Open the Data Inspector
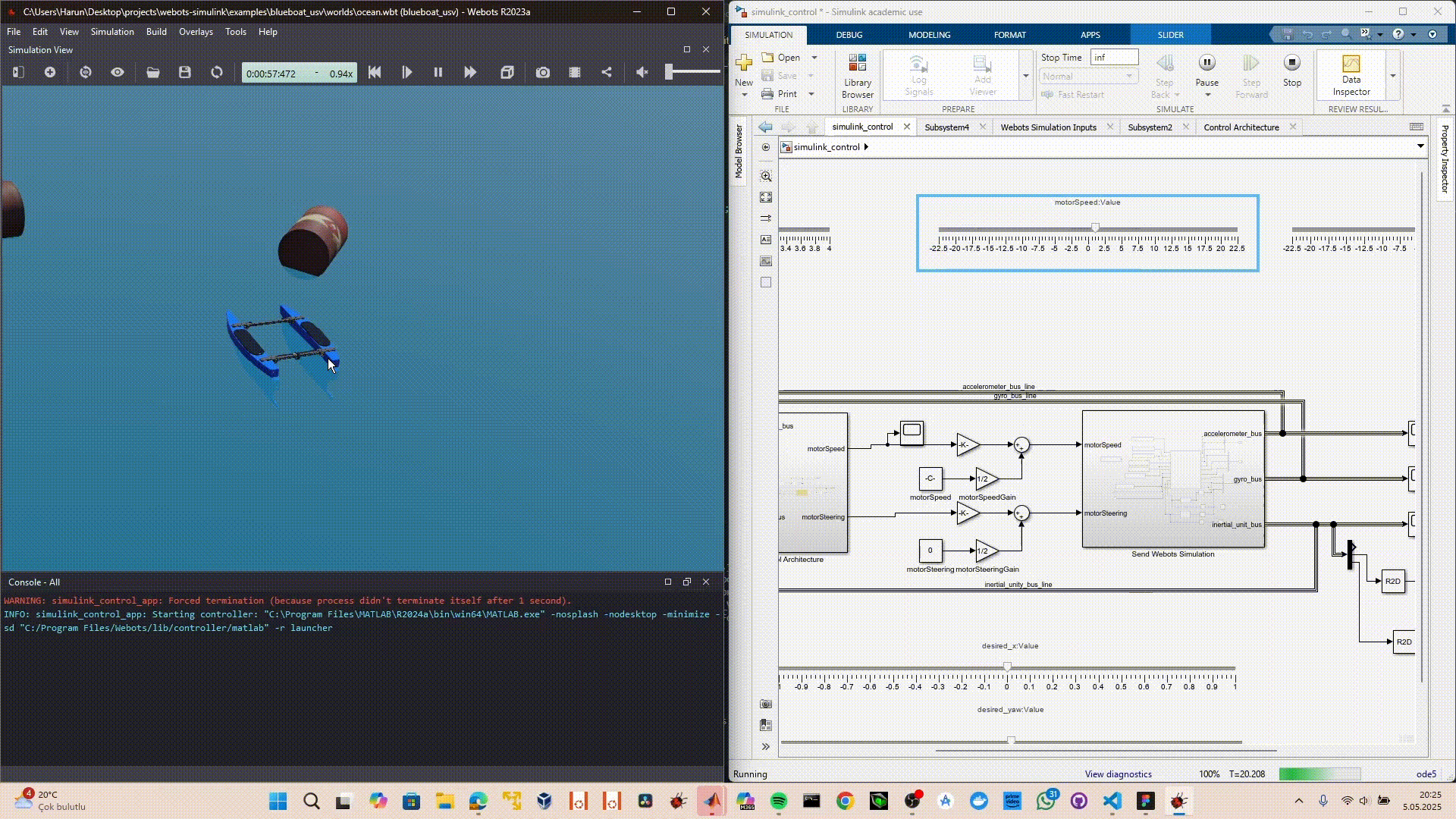The image size is (1456, 819). tap(1351, 75)
